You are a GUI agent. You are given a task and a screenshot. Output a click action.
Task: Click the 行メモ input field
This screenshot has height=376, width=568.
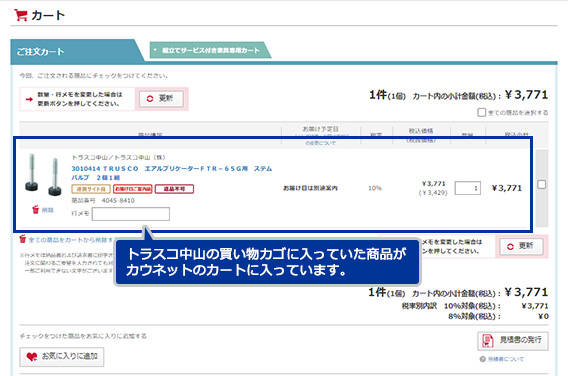point(131,214)
